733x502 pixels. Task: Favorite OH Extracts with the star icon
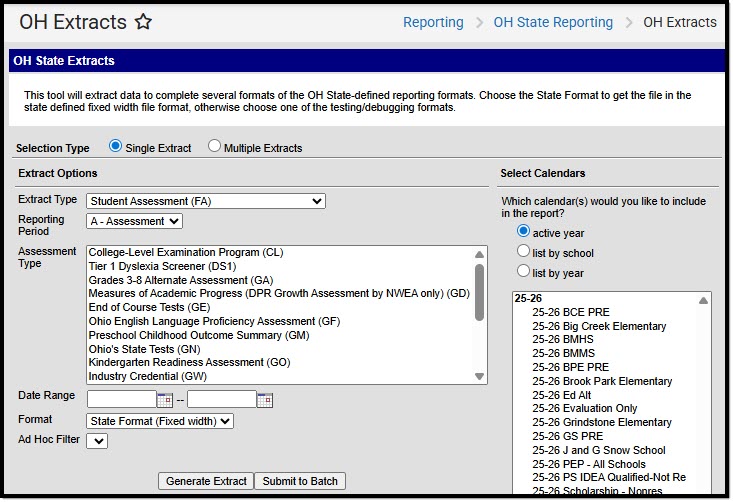pyautogui.click(x=144, y=22)
